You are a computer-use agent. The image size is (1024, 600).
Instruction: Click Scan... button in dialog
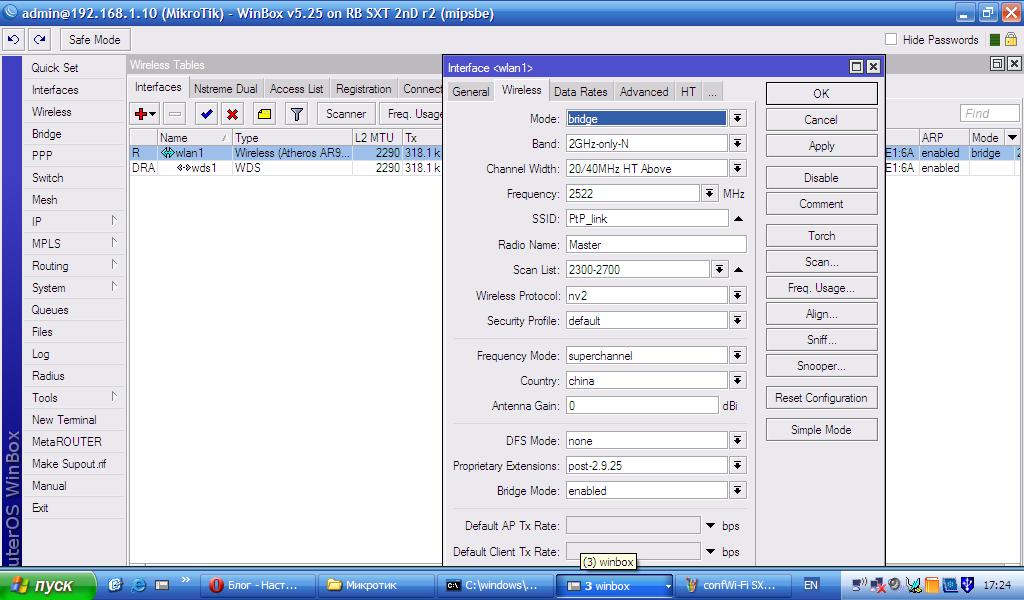(x=822, y=262)
